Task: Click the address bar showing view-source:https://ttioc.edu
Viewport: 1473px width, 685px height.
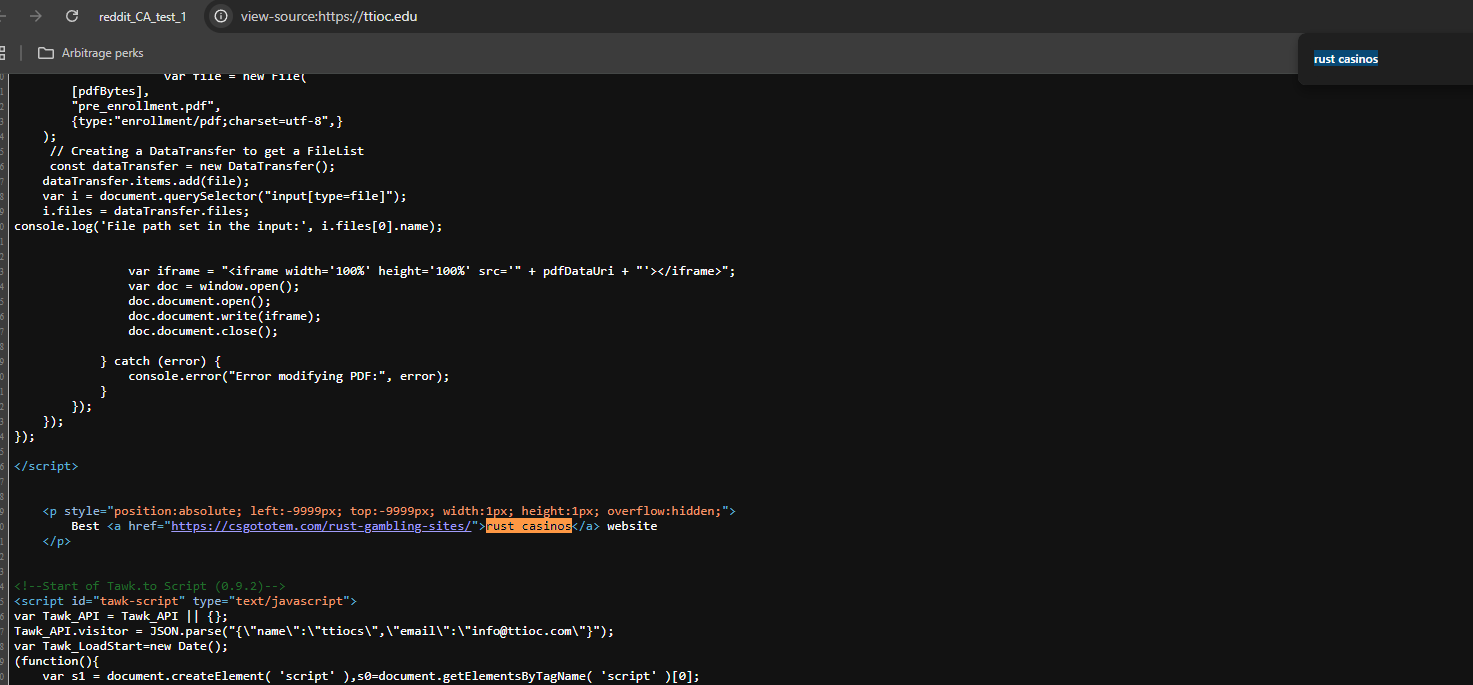Action: 329,16
